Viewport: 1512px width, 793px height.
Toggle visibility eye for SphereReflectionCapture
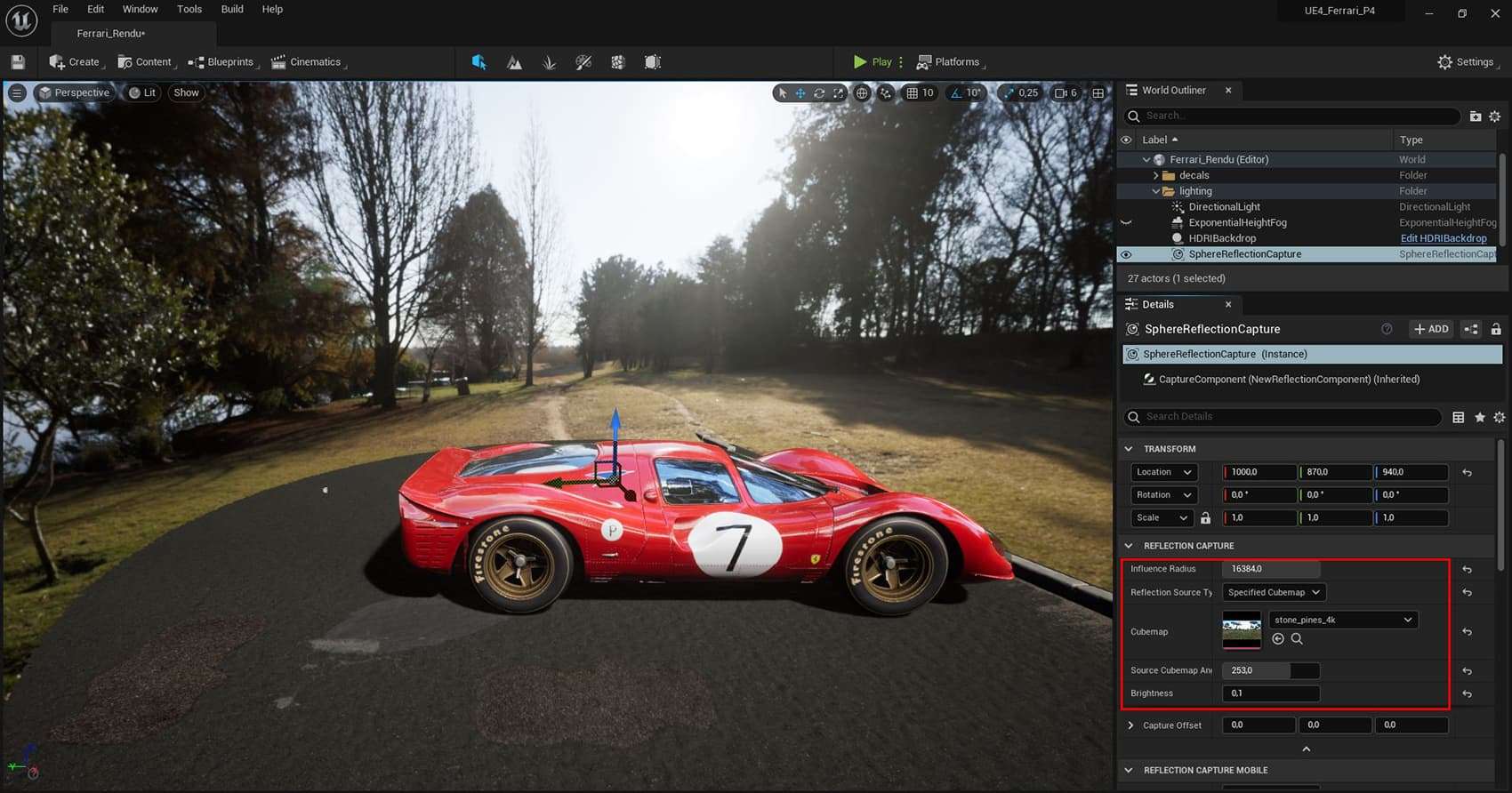(1126, 254)
